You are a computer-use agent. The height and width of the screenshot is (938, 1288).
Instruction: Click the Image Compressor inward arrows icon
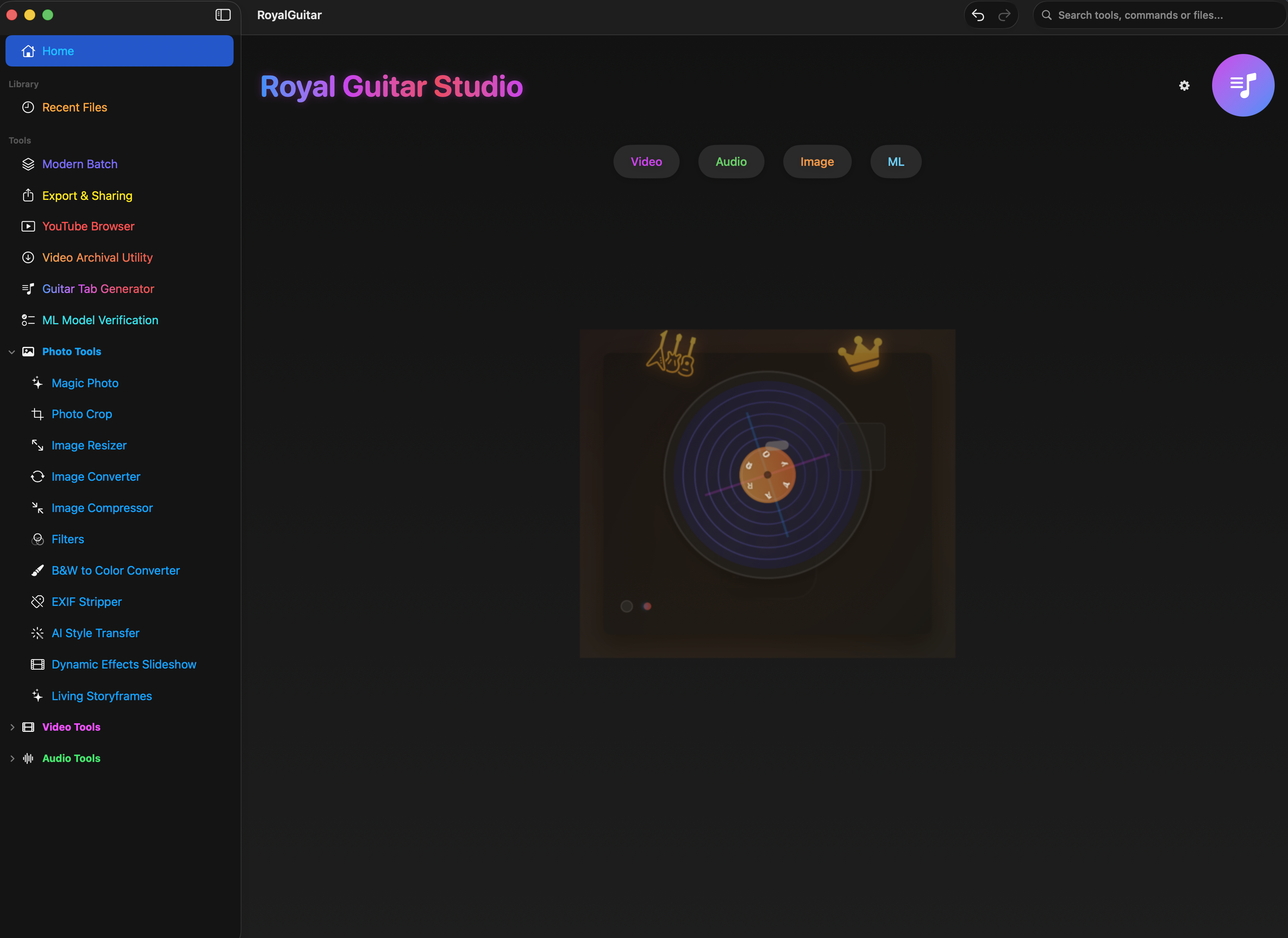(x=38, y=508)
